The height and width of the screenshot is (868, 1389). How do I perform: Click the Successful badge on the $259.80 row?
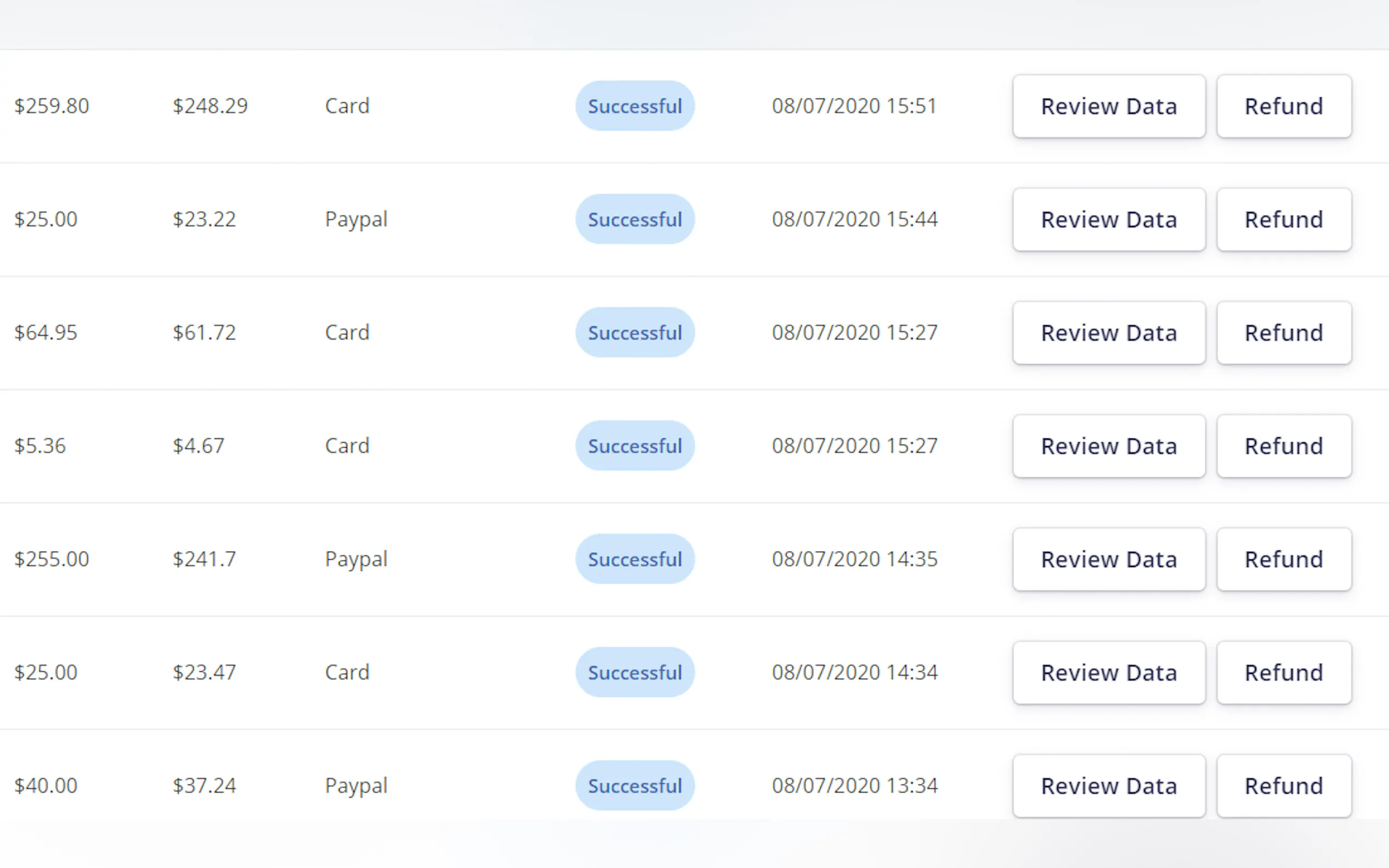click(x=634, y=106)
